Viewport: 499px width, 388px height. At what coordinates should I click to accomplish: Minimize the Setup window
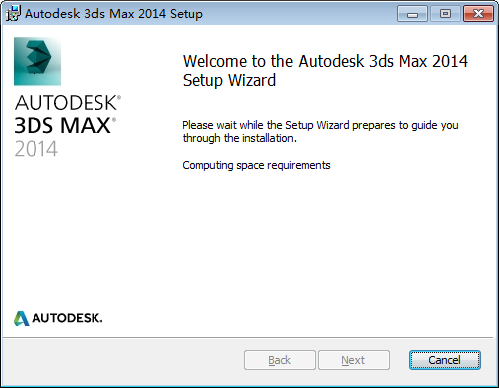click(412, 14)
